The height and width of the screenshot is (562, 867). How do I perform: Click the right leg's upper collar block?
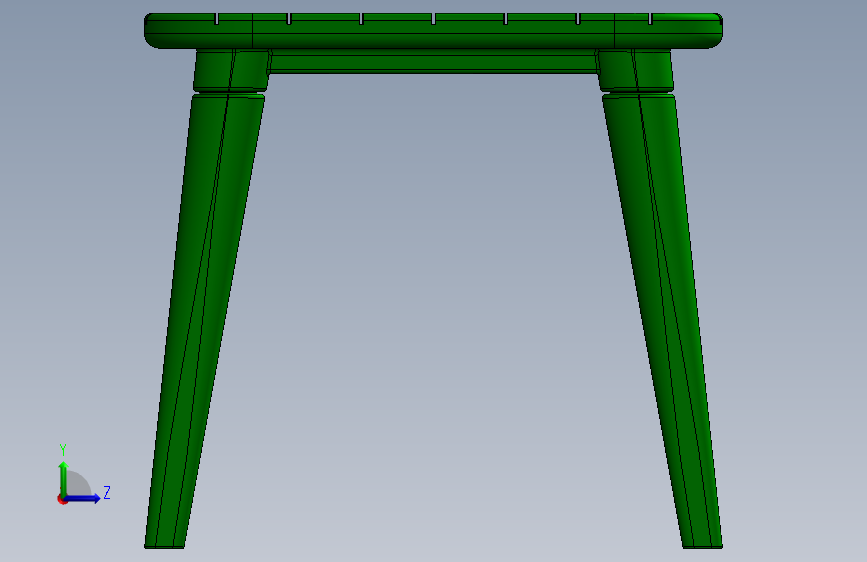pos(636,71)
